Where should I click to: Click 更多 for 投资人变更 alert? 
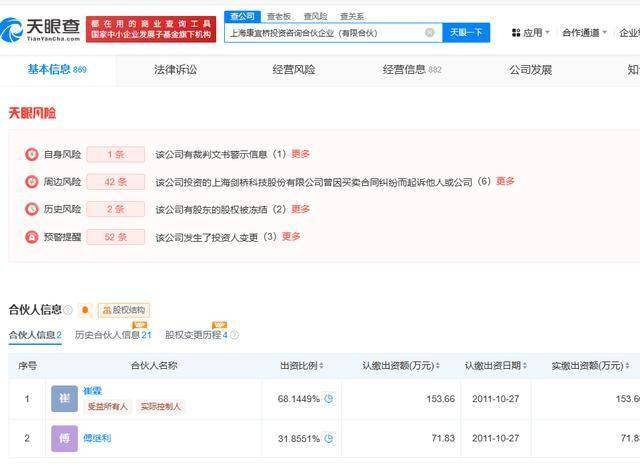(x=291, y=236)
